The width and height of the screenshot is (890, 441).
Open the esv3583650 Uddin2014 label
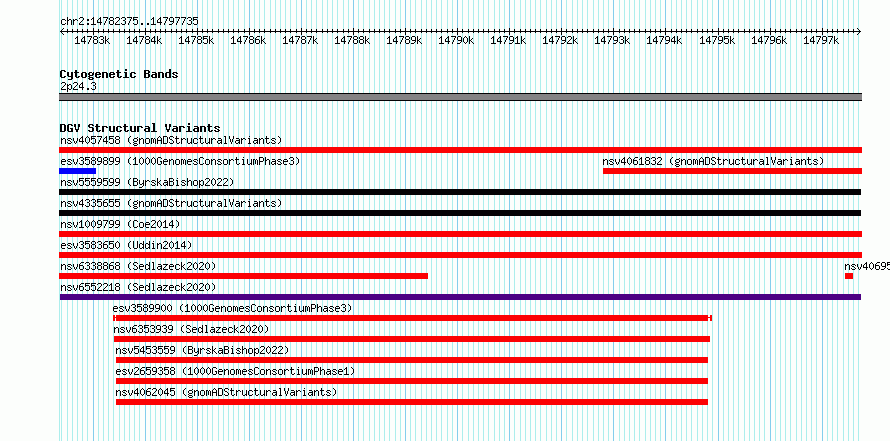(126, 245)
